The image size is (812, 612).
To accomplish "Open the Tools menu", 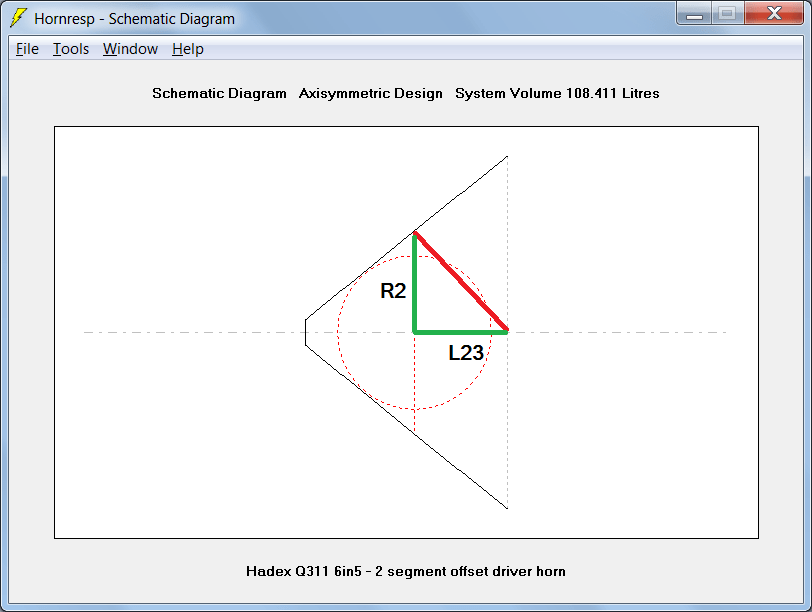I will [x=71, y=49].
